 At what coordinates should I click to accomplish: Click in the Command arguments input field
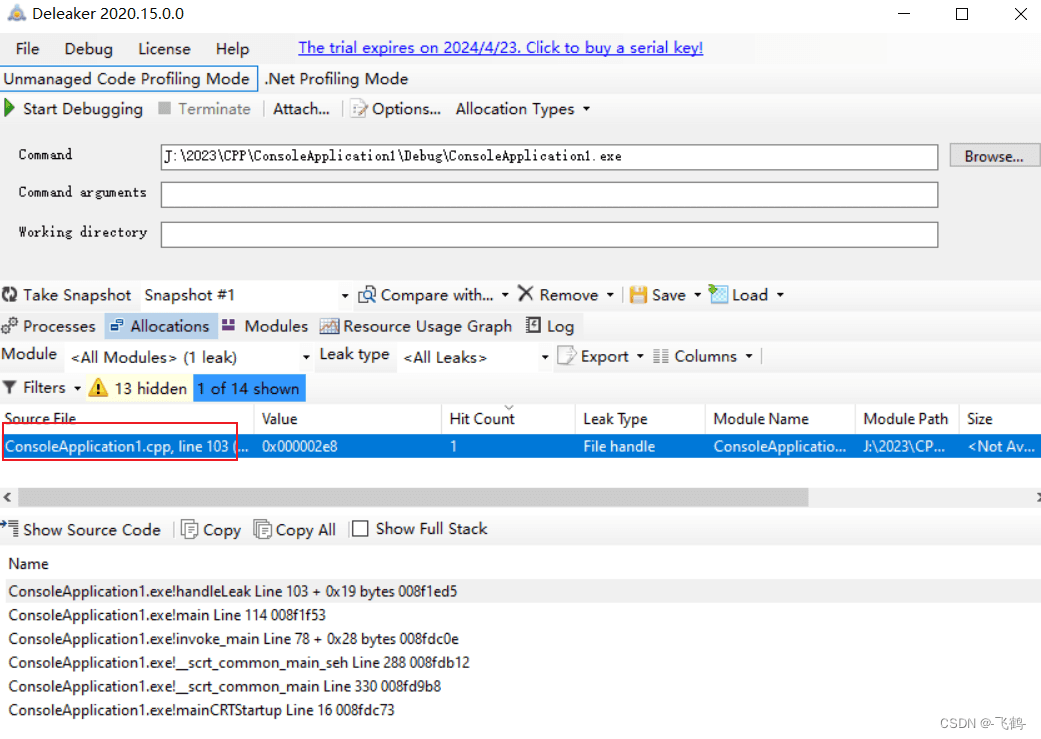pos(549,195)
